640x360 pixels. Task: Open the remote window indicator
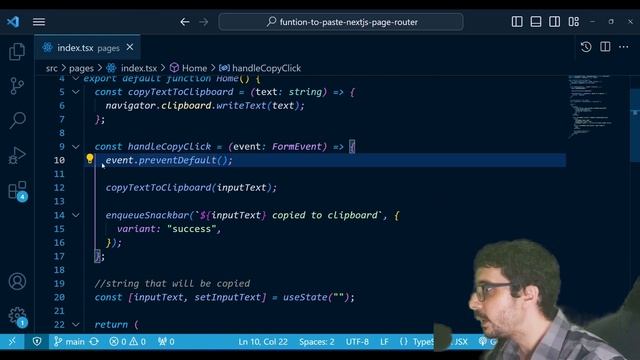[12, 342]
